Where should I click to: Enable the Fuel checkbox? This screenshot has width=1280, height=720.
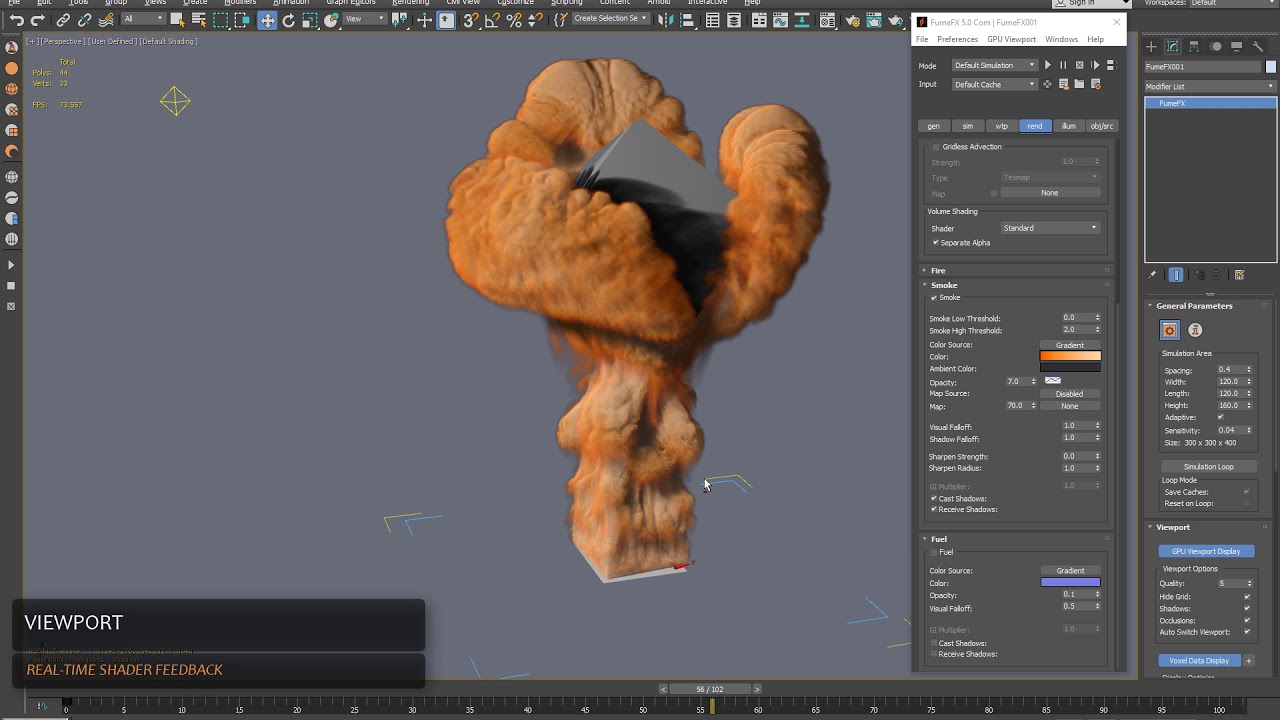(x=934, y=552)
